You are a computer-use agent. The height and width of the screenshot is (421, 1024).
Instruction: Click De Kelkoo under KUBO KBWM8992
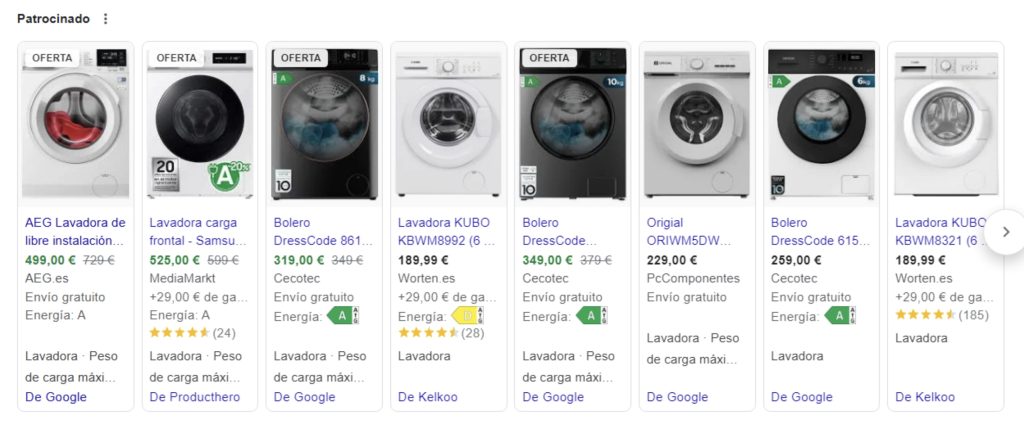(427, 397)
